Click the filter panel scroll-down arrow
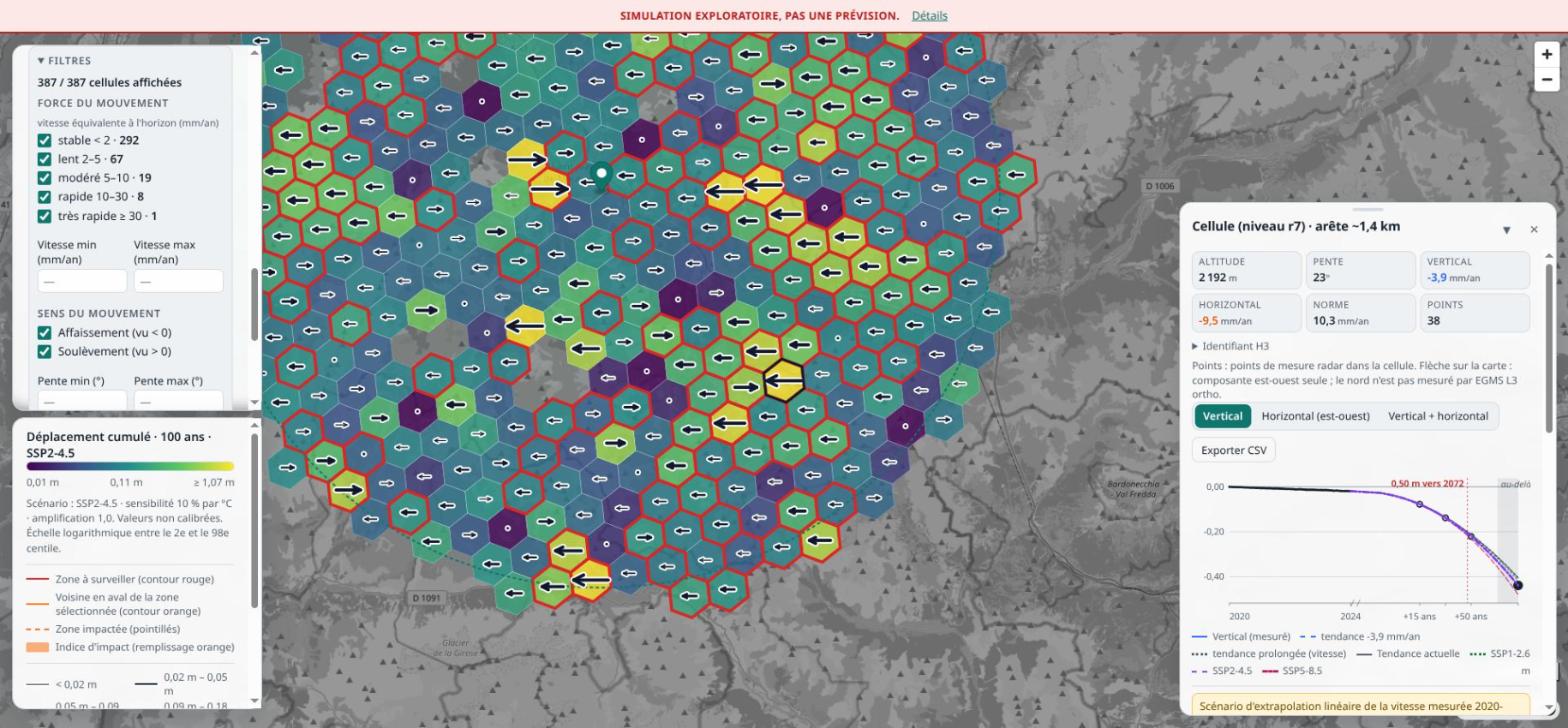Screen dimensions: 1568x728 (x=254, y=402)
